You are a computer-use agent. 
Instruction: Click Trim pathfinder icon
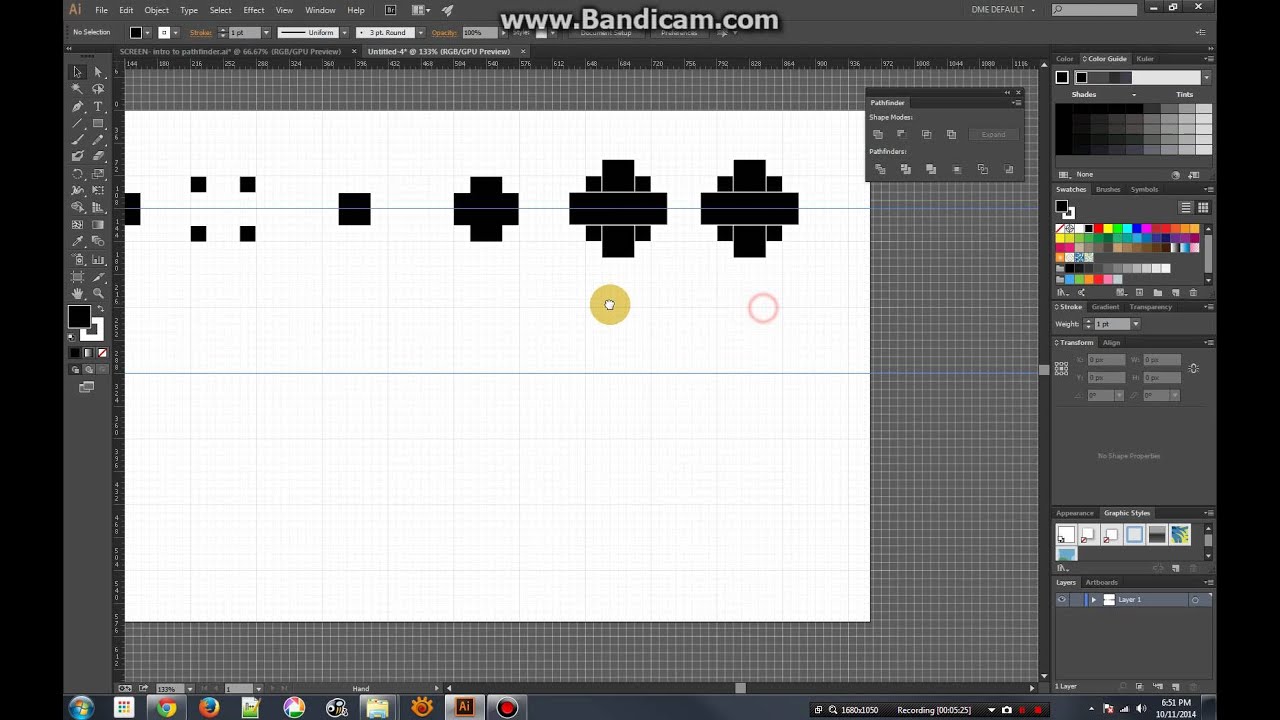tap(905, 169)
